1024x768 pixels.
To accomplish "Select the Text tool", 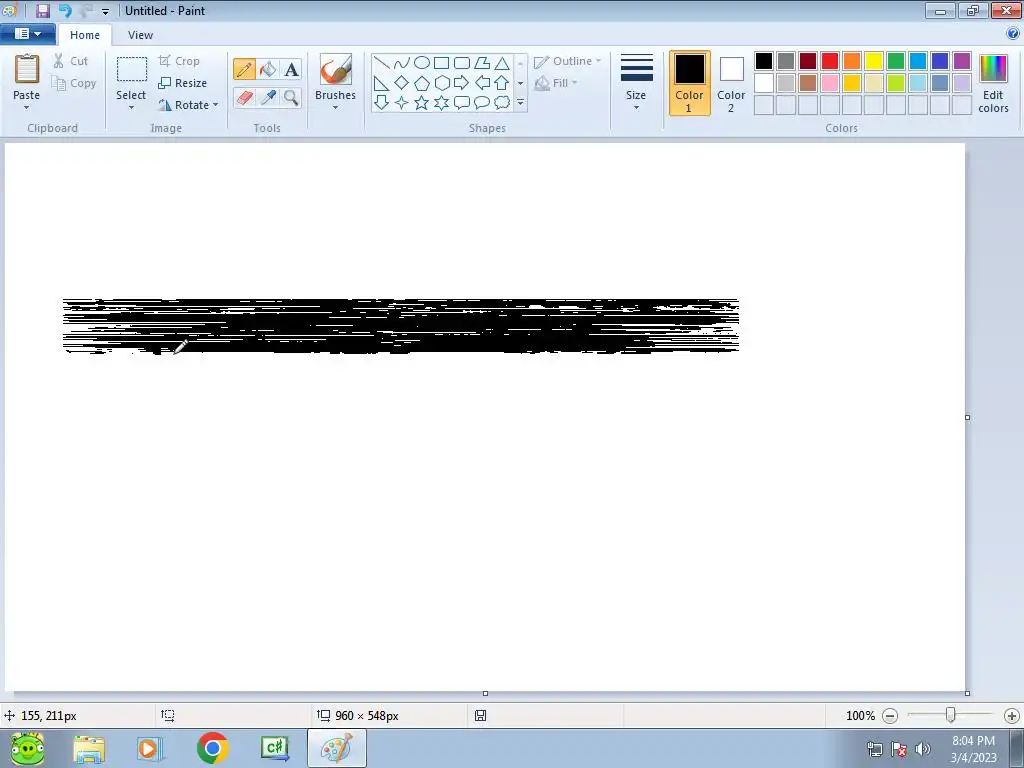I will (291, 69).
